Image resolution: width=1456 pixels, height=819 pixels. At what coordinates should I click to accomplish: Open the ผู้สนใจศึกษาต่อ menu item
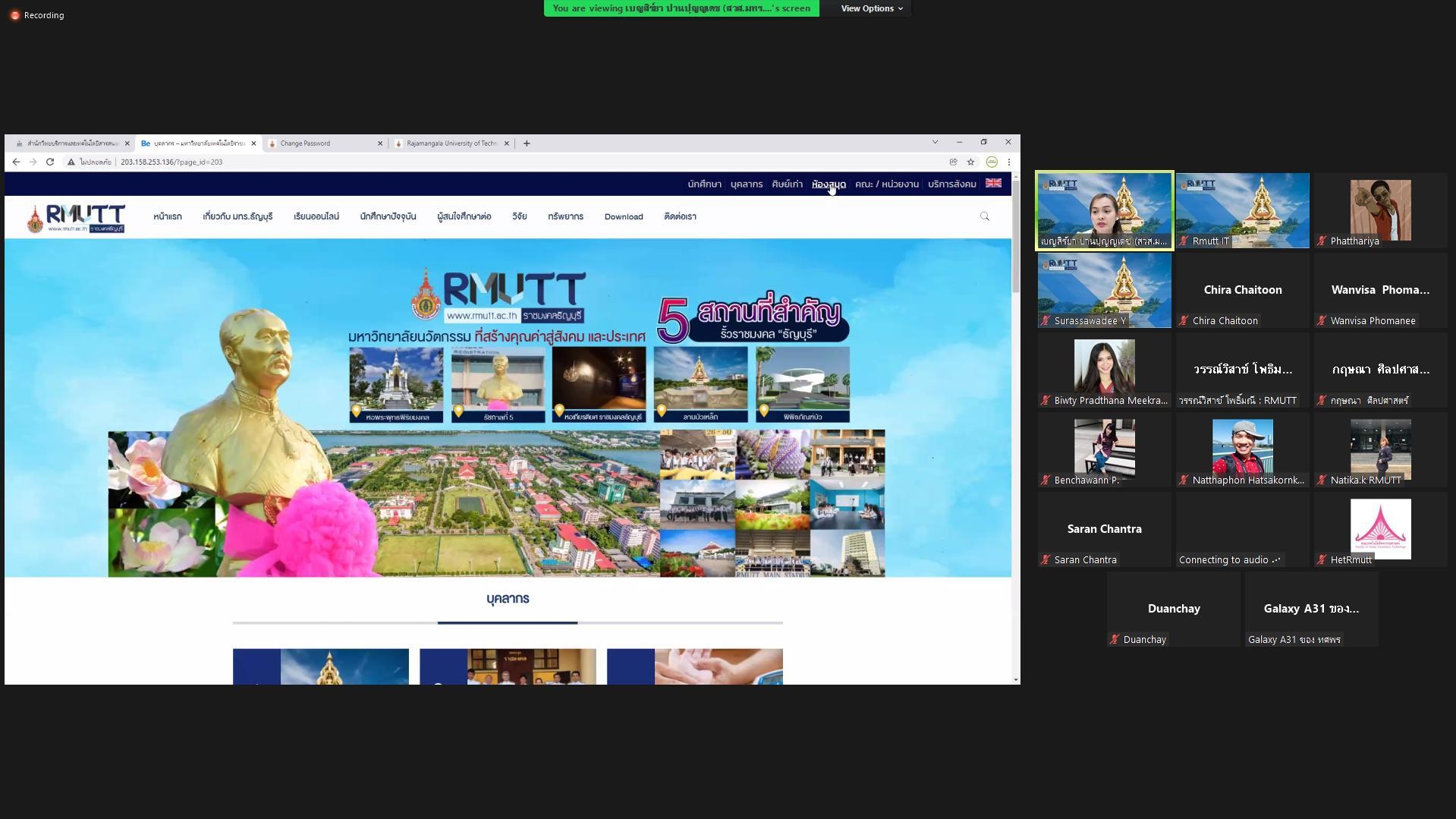(464, 217)
